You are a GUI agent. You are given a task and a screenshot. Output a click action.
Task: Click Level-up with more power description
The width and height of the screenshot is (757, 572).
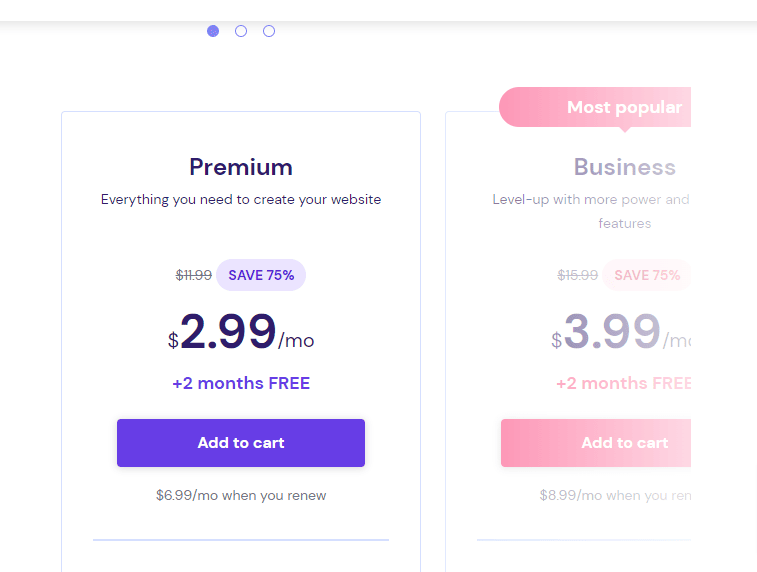(591, 211)
